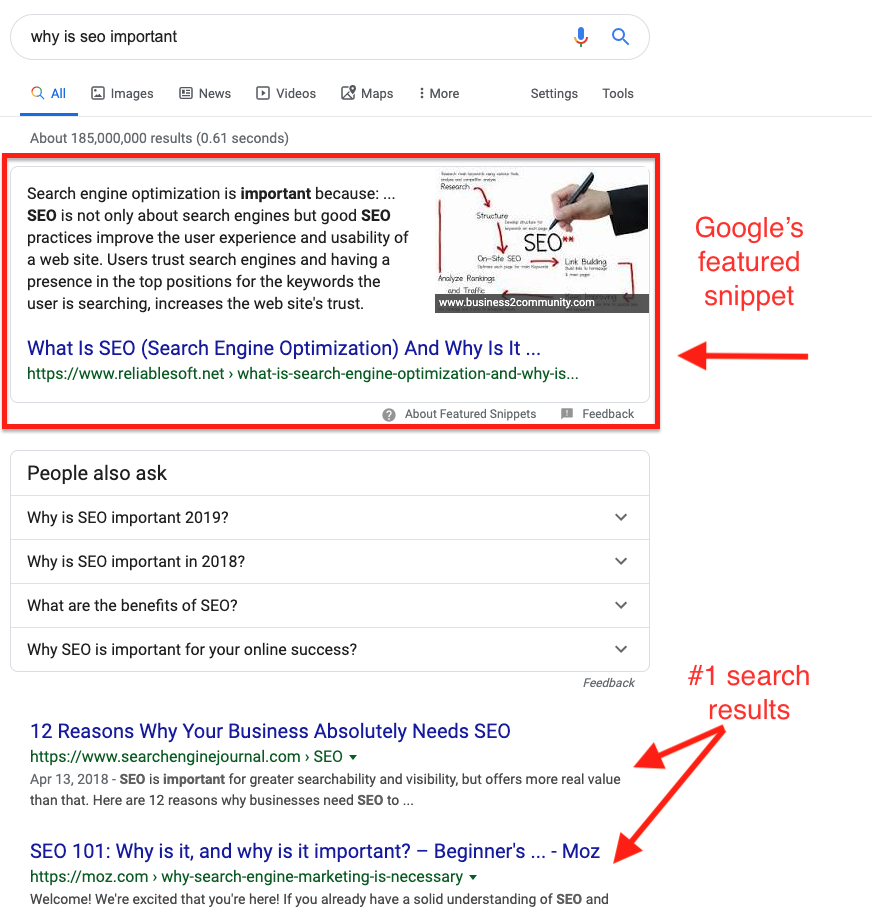Open the dropdown arrow beside the moz.com URL
This screenshot has height=913, width=872.
(473, 877)
